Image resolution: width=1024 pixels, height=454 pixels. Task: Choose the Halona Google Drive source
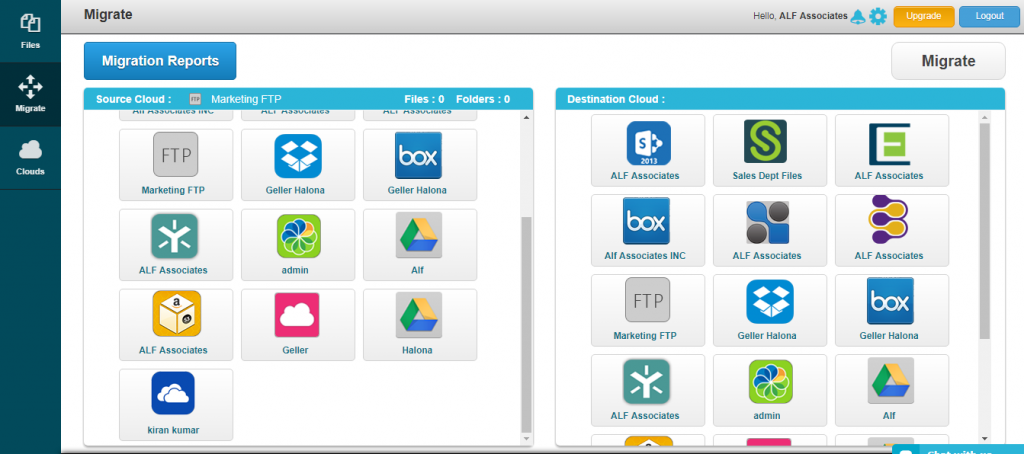point(420,325)
